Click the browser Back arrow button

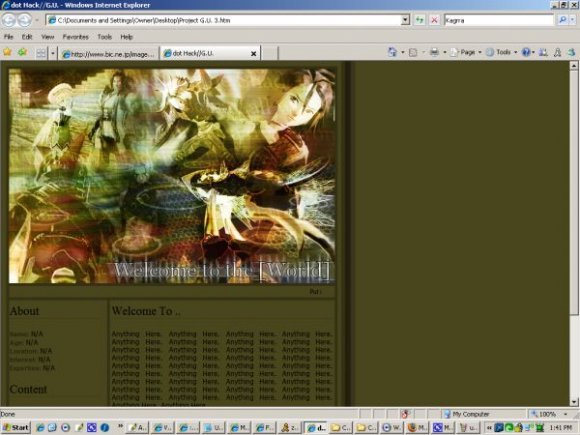(8, 20)
